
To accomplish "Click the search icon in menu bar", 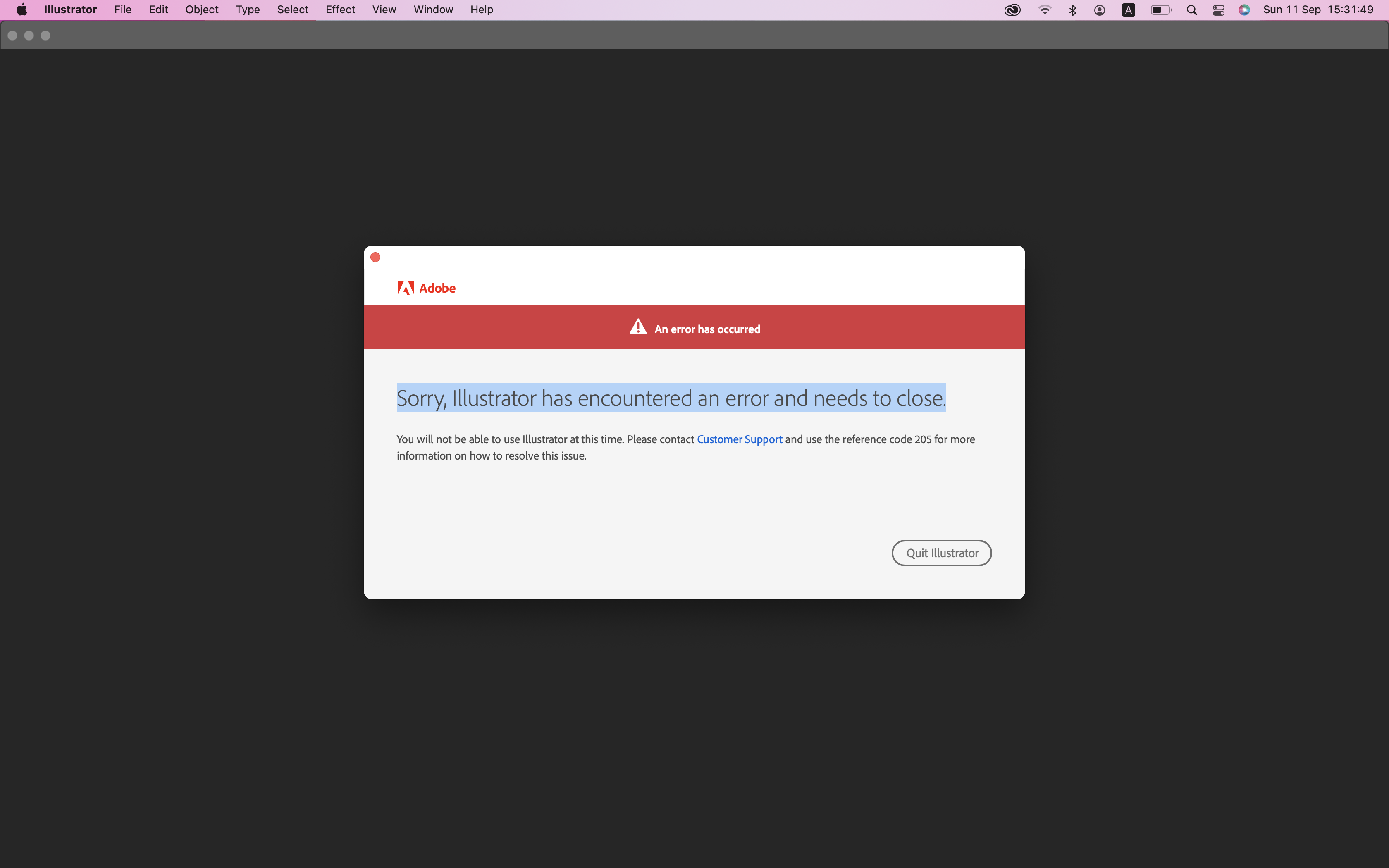I will [x=1191, y=10].
